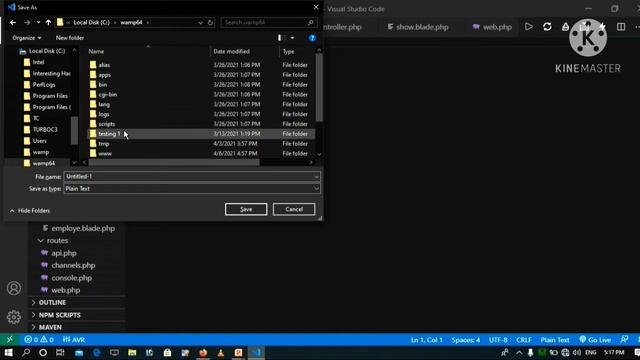The image size is (640, 360).
Task: Open web.php in VS Code explorer
Action: 65,290
